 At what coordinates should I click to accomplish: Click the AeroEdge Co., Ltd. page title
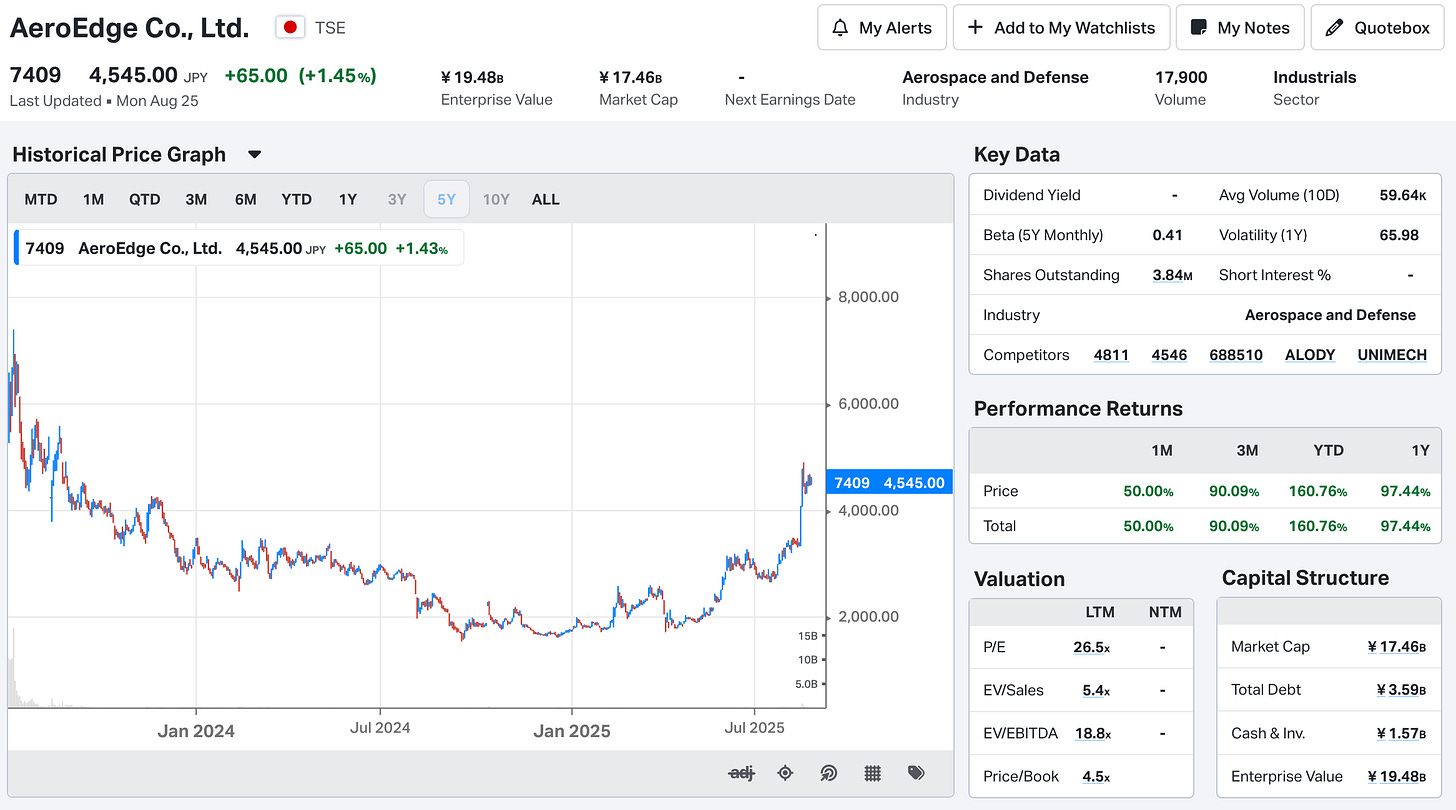click(130, 28)
